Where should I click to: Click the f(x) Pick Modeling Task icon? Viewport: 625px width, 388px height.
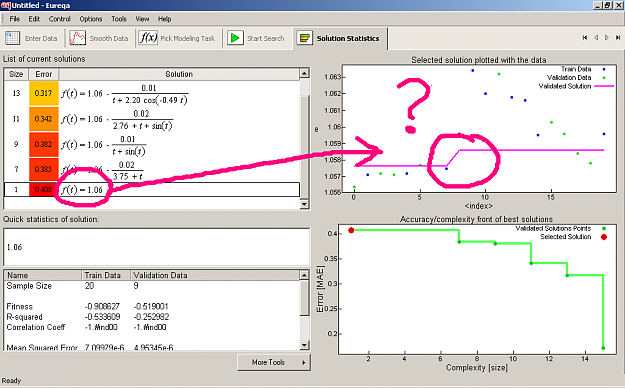pyautogui.click(x=148, y=38)
